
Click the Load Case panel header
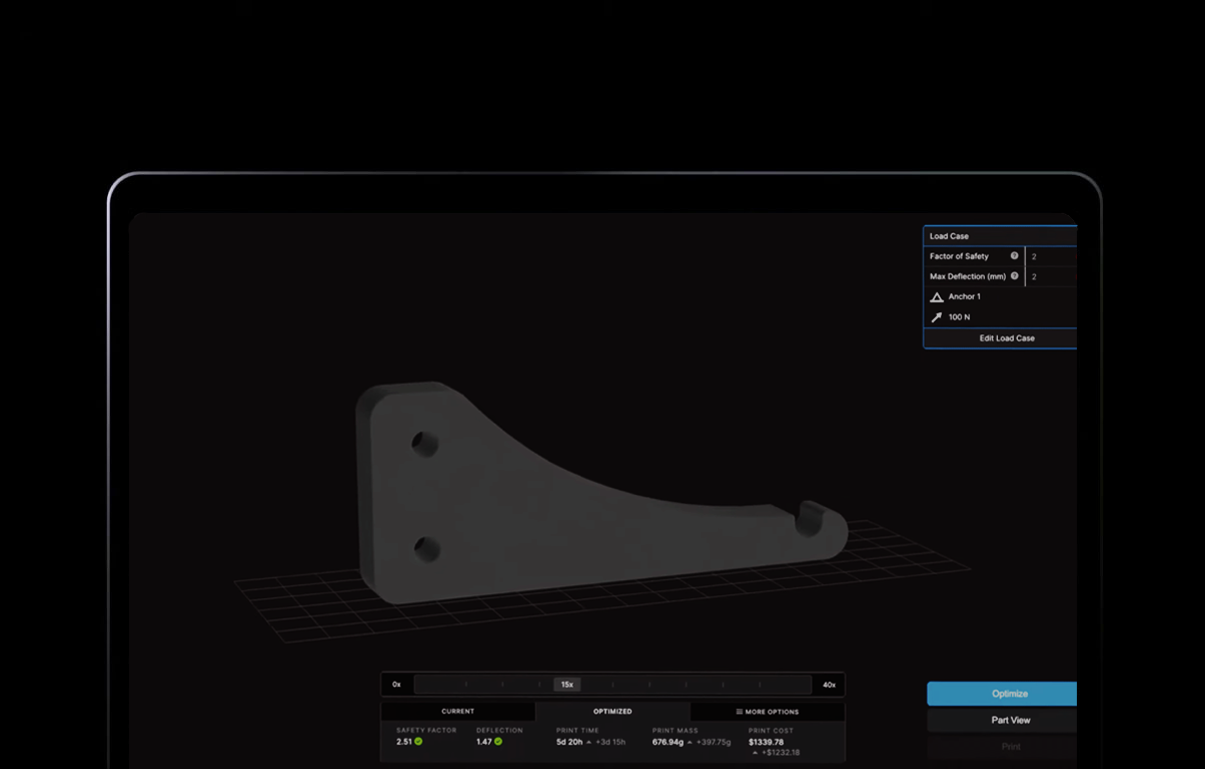[1000, 236]
